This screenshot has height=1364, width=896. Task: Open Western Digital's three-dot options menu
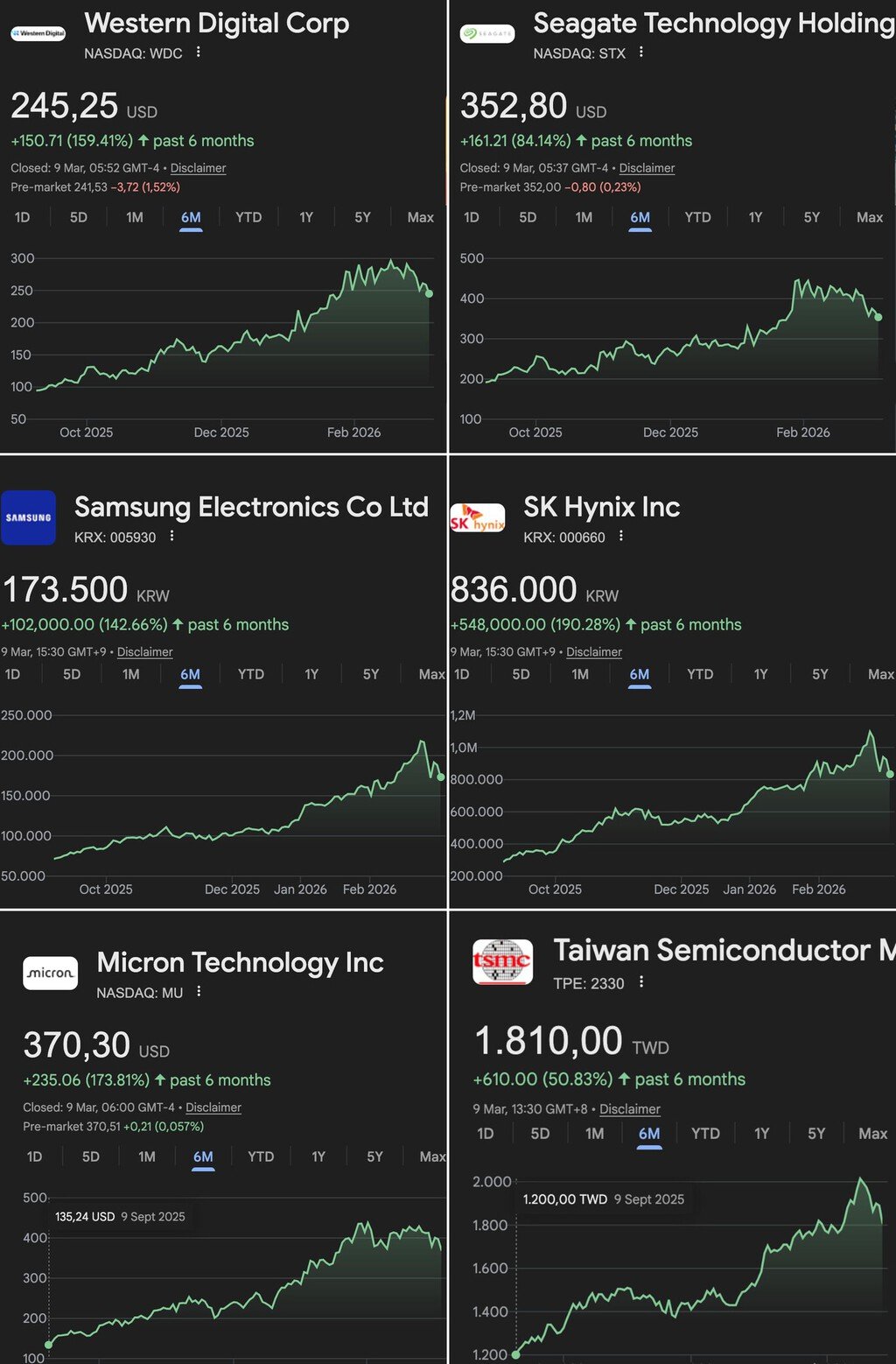point(199,53)
